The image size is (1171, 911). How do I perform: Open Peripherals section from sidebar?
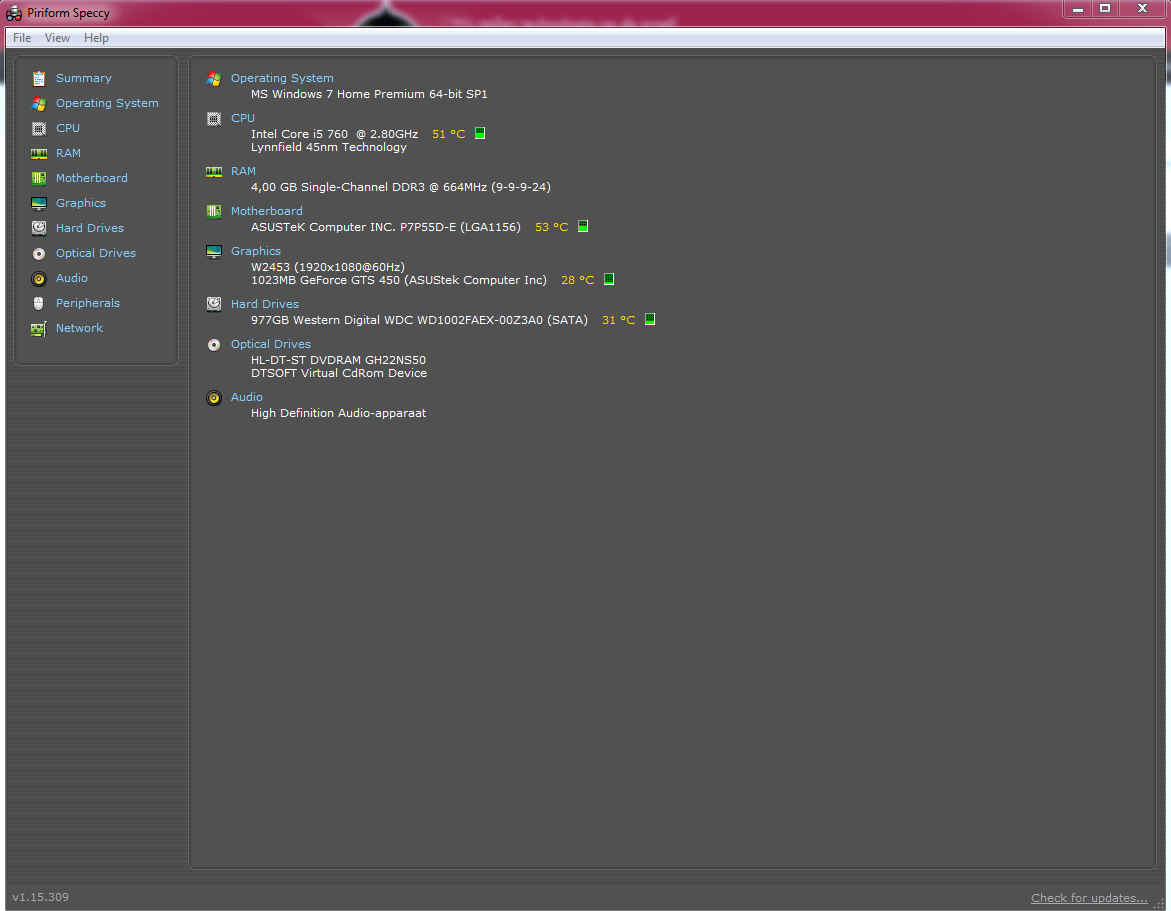88,303
